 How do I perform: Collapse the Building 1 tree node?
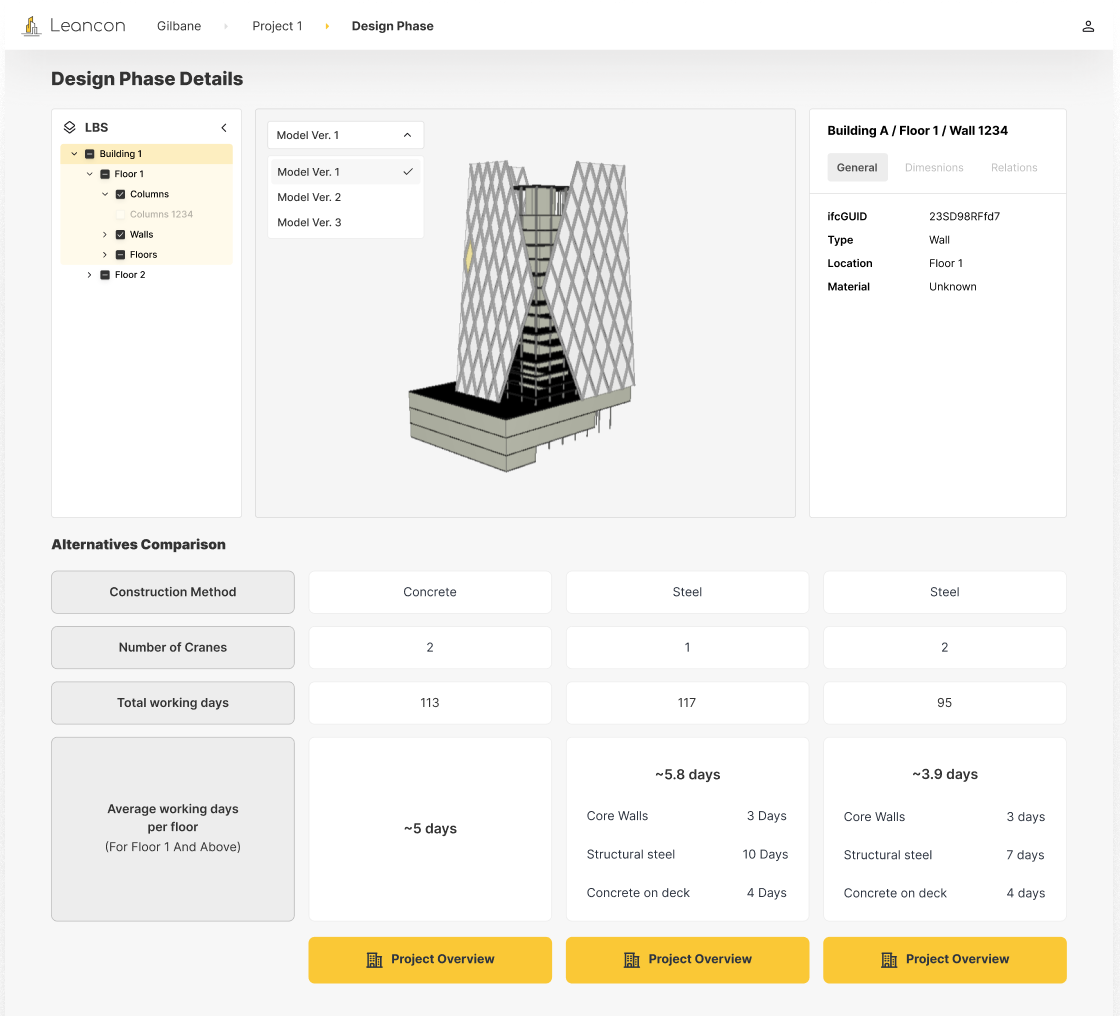(x=74, y=153)
